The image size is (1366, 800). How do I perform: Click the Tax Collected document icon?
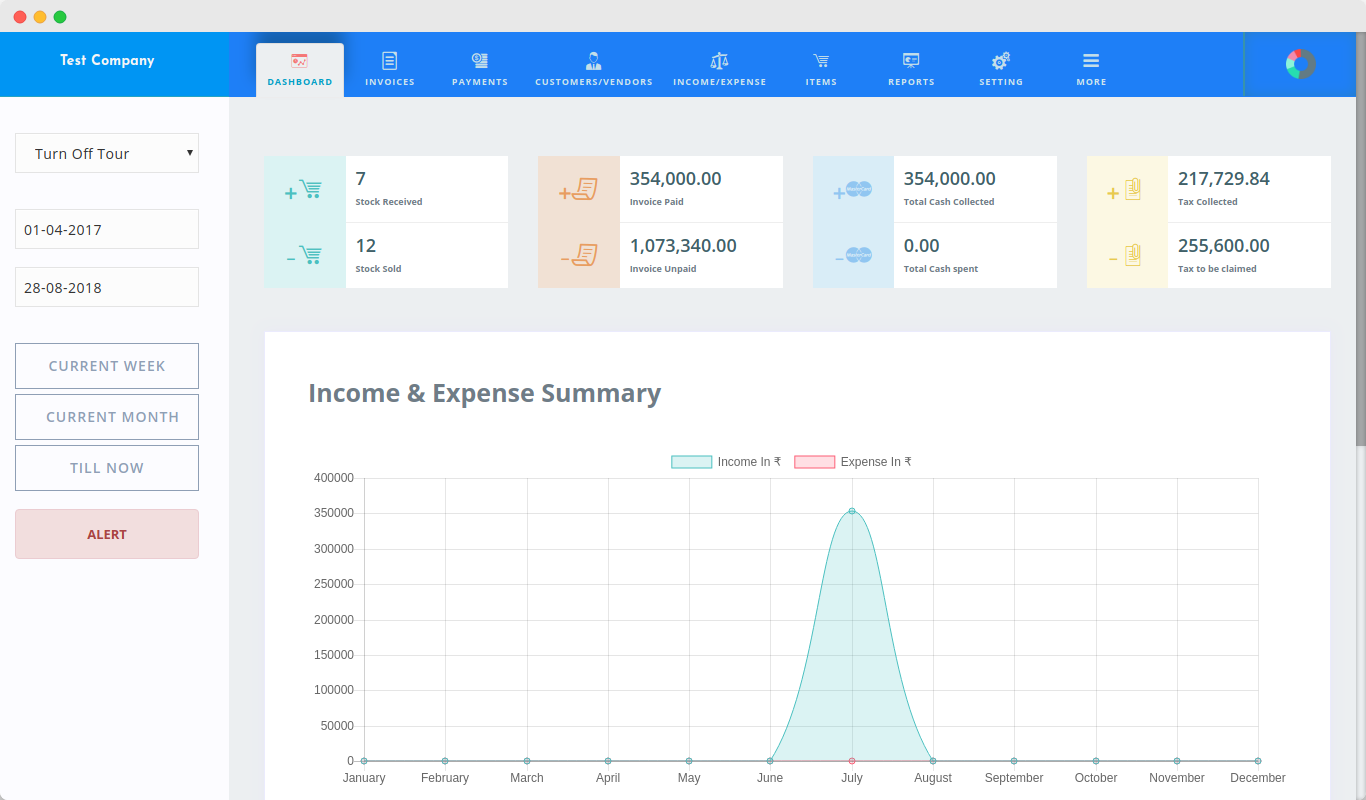(1125, 189)
